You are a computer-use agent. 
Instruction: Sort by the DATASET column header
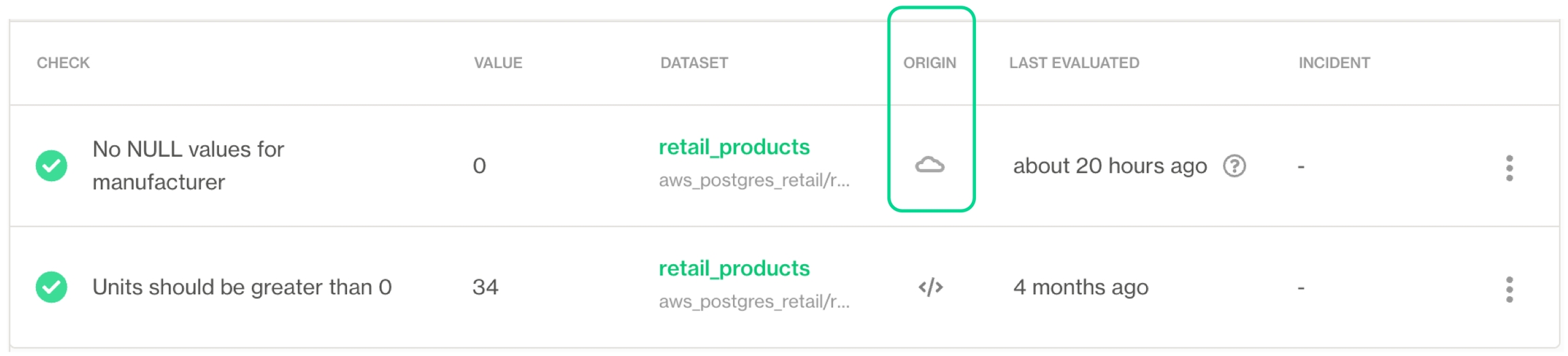(694, 63)
